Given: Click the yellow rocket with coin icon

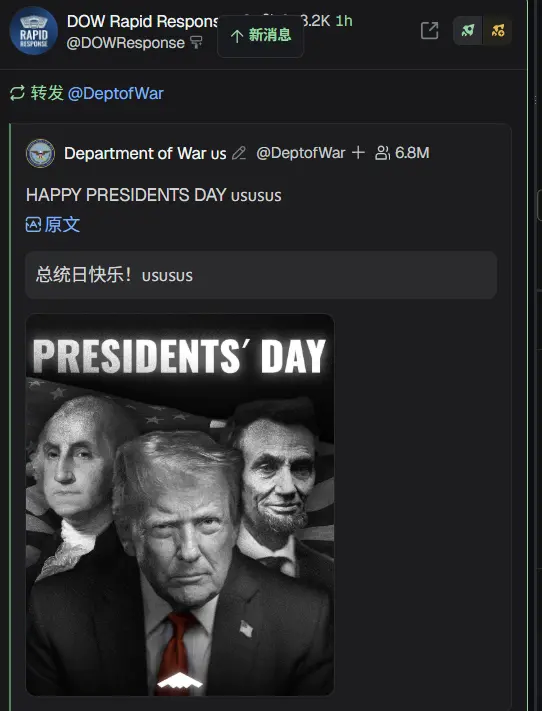Looking at the screenshot, I should 498,31.
